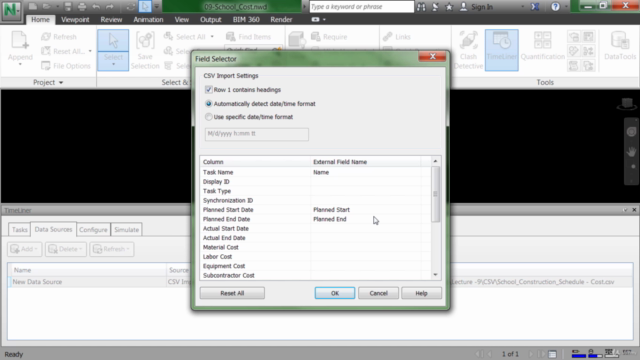This screenshot has height=360, width=640.
Task: Select New Data Source row in TimeLiner
Action: tap(320, 282)
